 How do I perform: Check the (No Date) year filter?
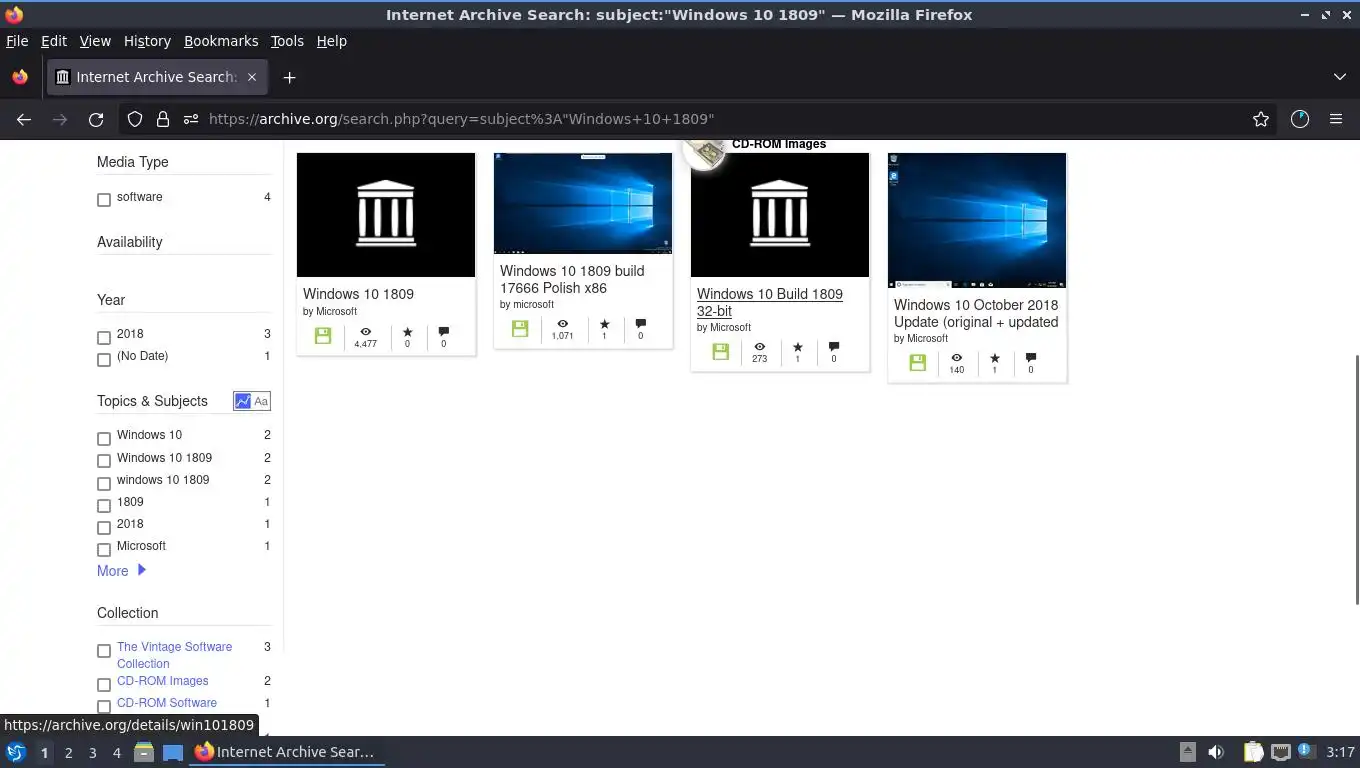pos(104,359)
